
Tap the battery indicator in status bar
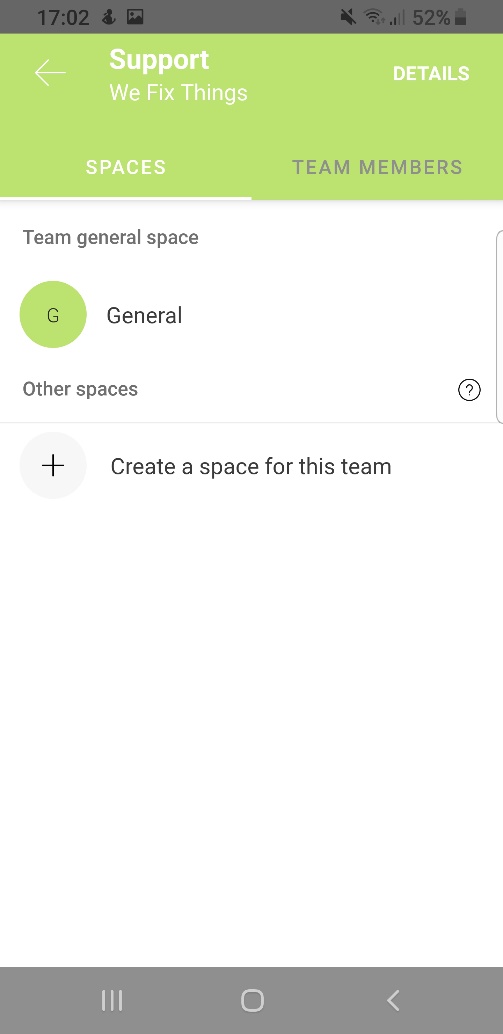pyautogui.click(x=461, y=17)
